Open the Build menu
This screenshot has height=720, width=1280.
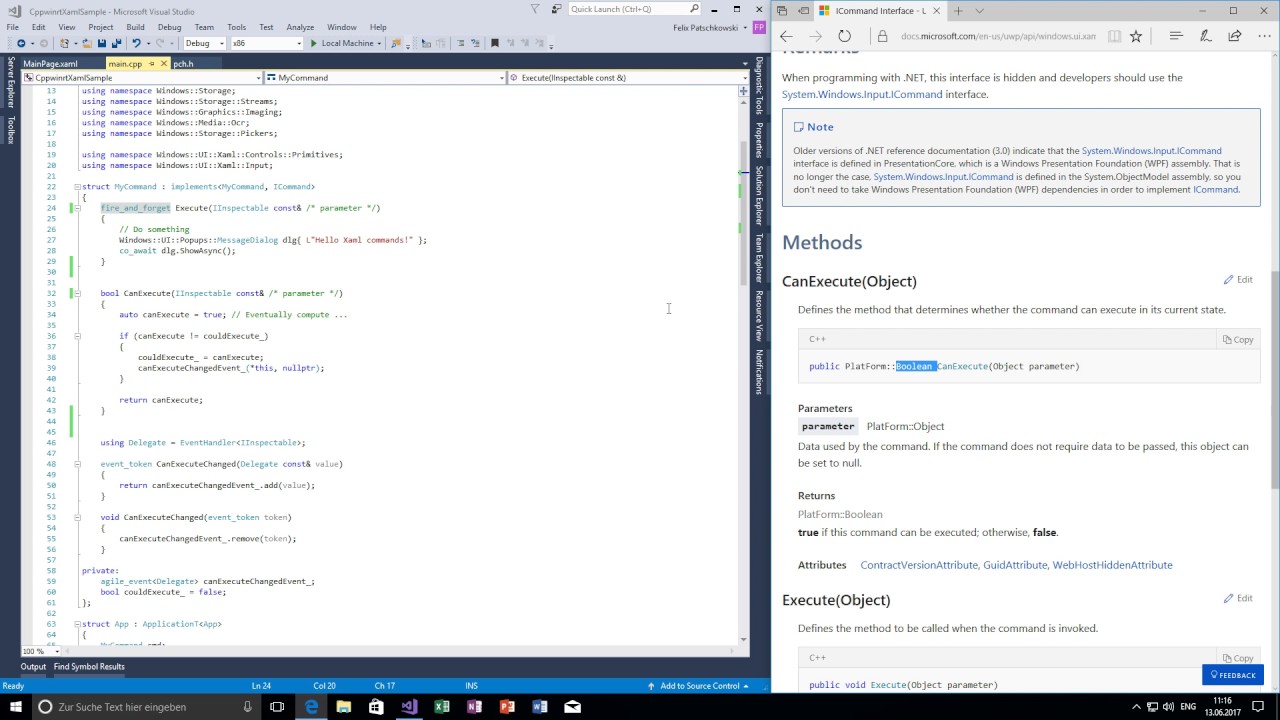[x=135, y=27]
